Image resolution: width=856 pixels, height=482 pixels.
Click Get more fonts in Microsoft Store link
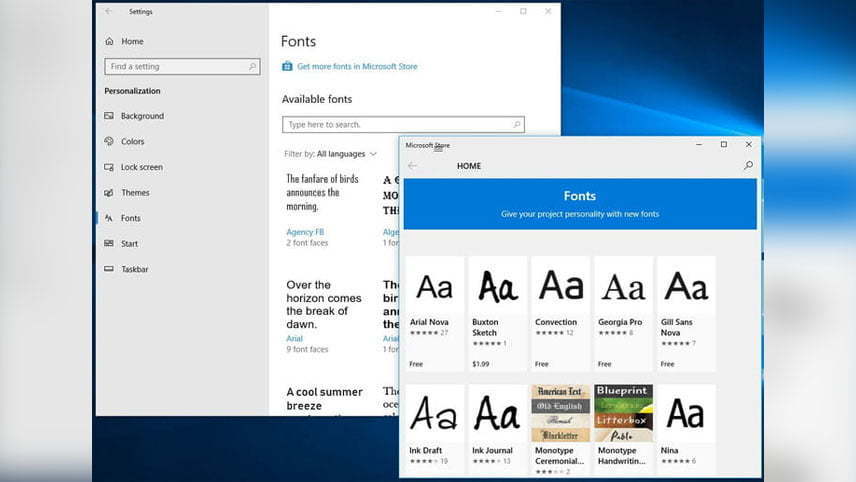(x=357, y=66)
